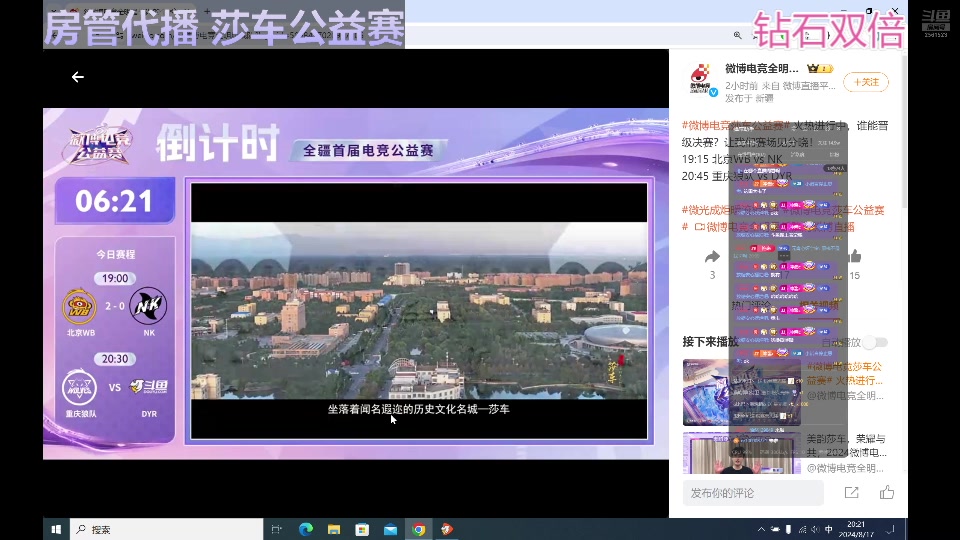This screenshot has width=960, height=540.
Task: Click the 北京WB team logo
Action: [x=80, y=306]
